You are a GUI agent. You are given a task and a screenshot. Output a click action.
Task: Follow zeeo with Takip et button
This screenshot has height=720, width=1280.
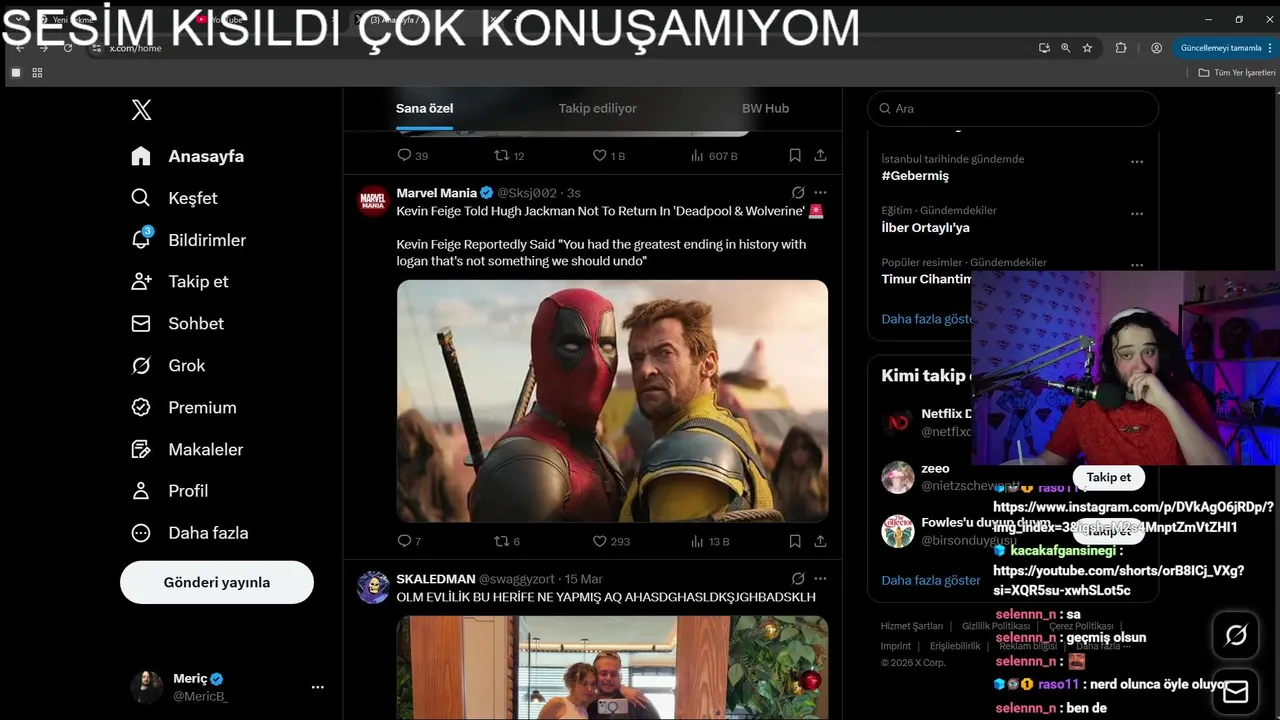pos(1108,477)
